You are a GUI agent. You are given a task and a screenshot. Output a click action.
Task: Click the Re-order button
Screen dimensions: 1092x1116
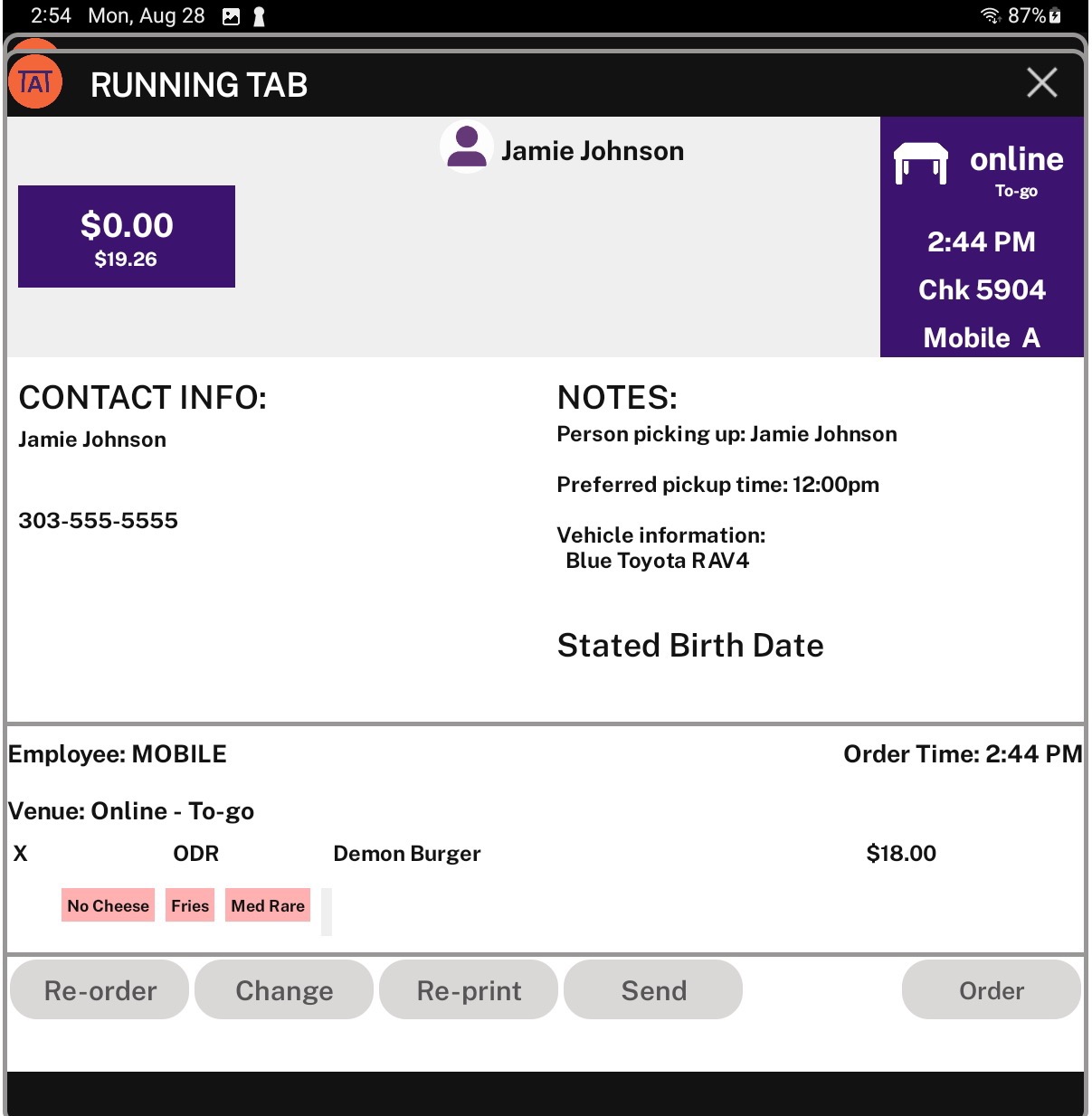click(100, 990)
